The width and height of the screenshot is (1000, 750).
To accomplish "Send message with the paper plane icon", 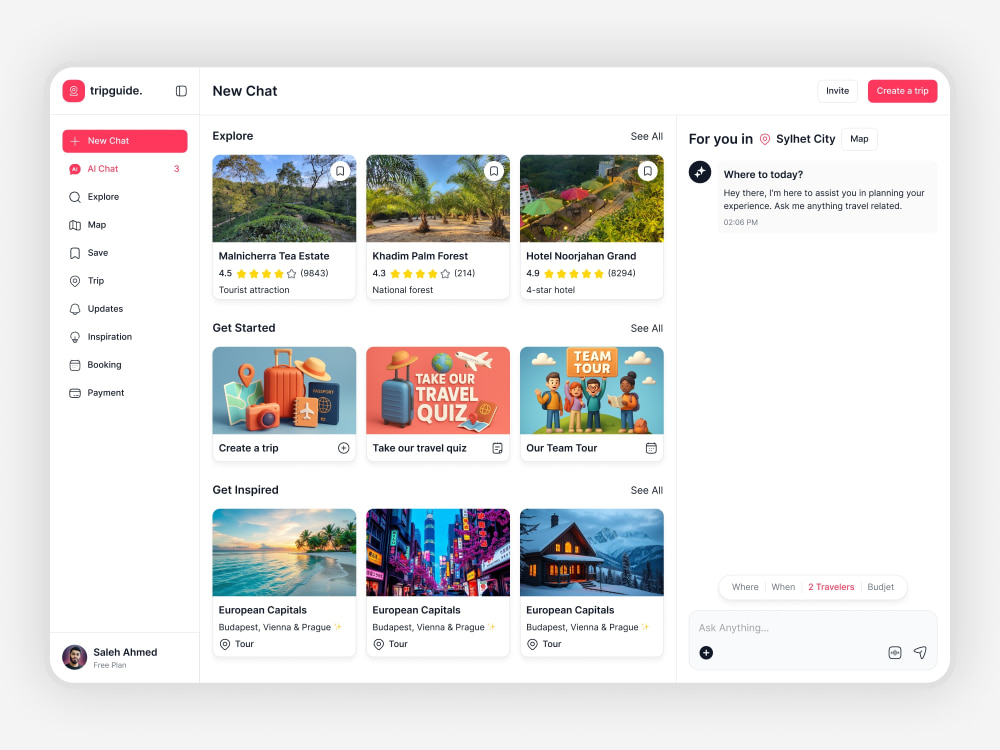I will click(x=920, y=652).
